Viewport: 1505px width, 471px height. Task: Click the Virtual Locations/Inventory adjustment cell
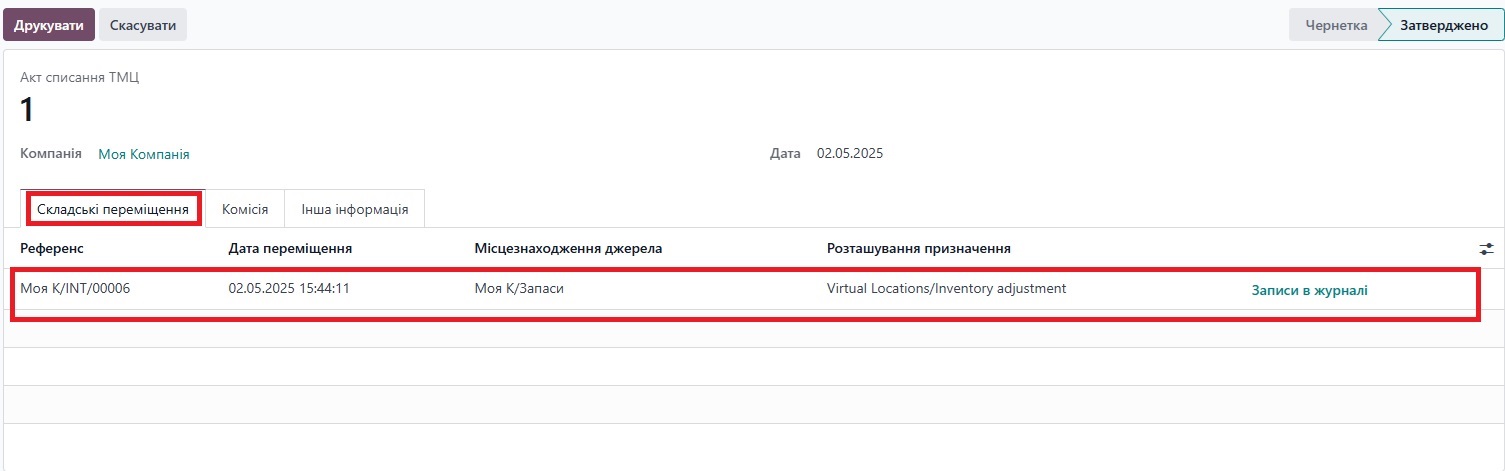coord(946,288)
